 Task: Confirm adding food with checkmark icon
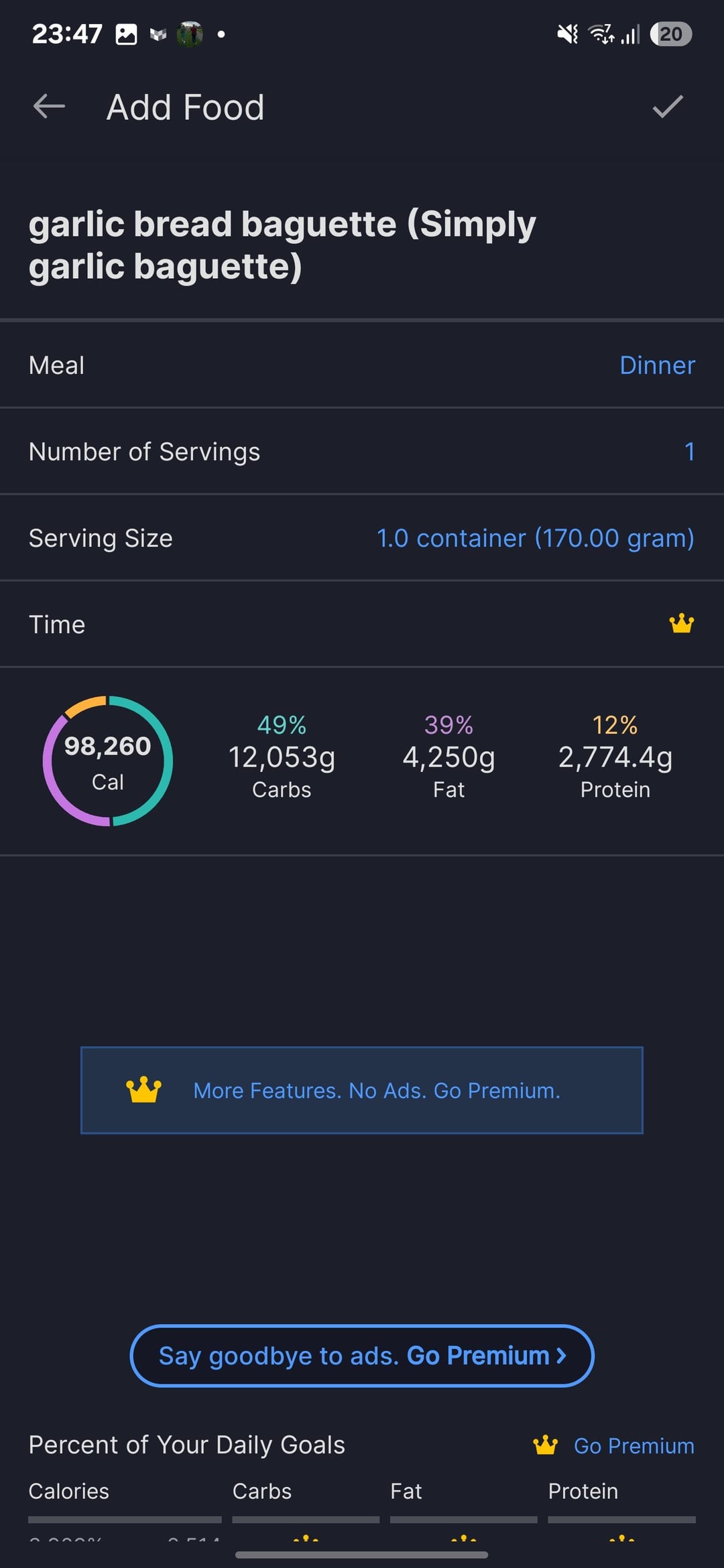coord(668,107)
